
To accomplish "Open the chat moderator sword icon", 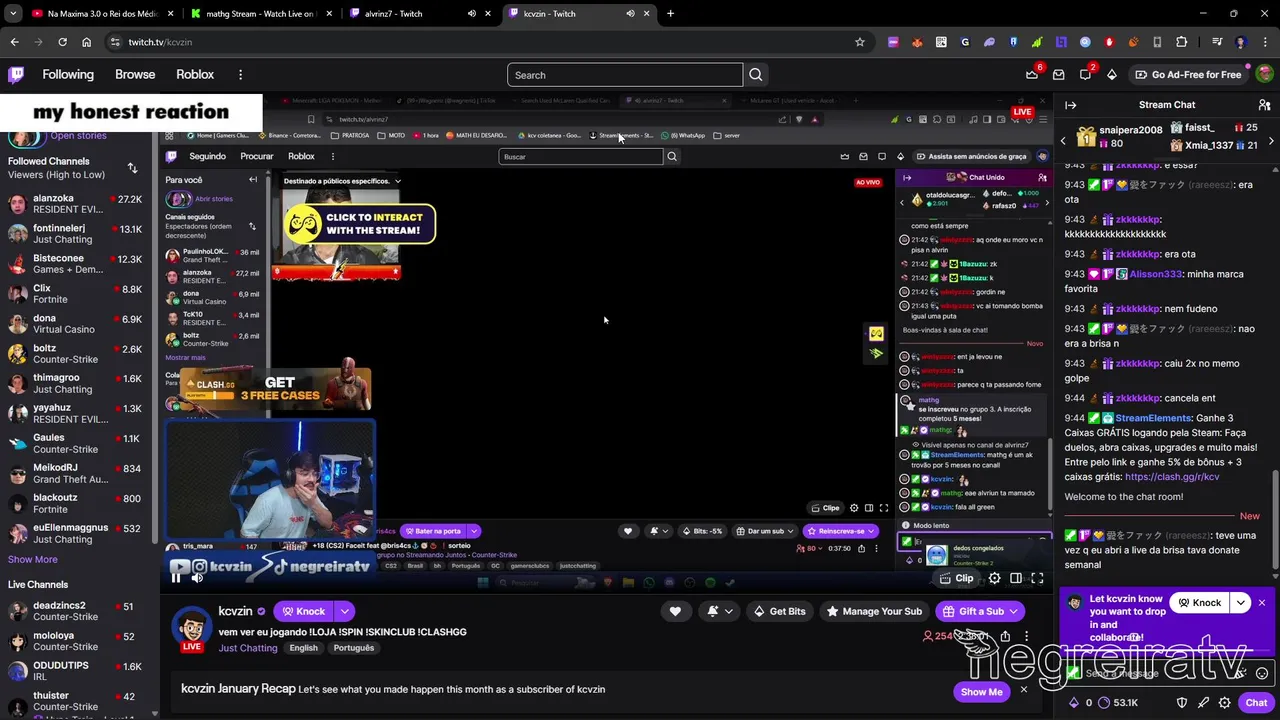I will tap(1204, 703).
